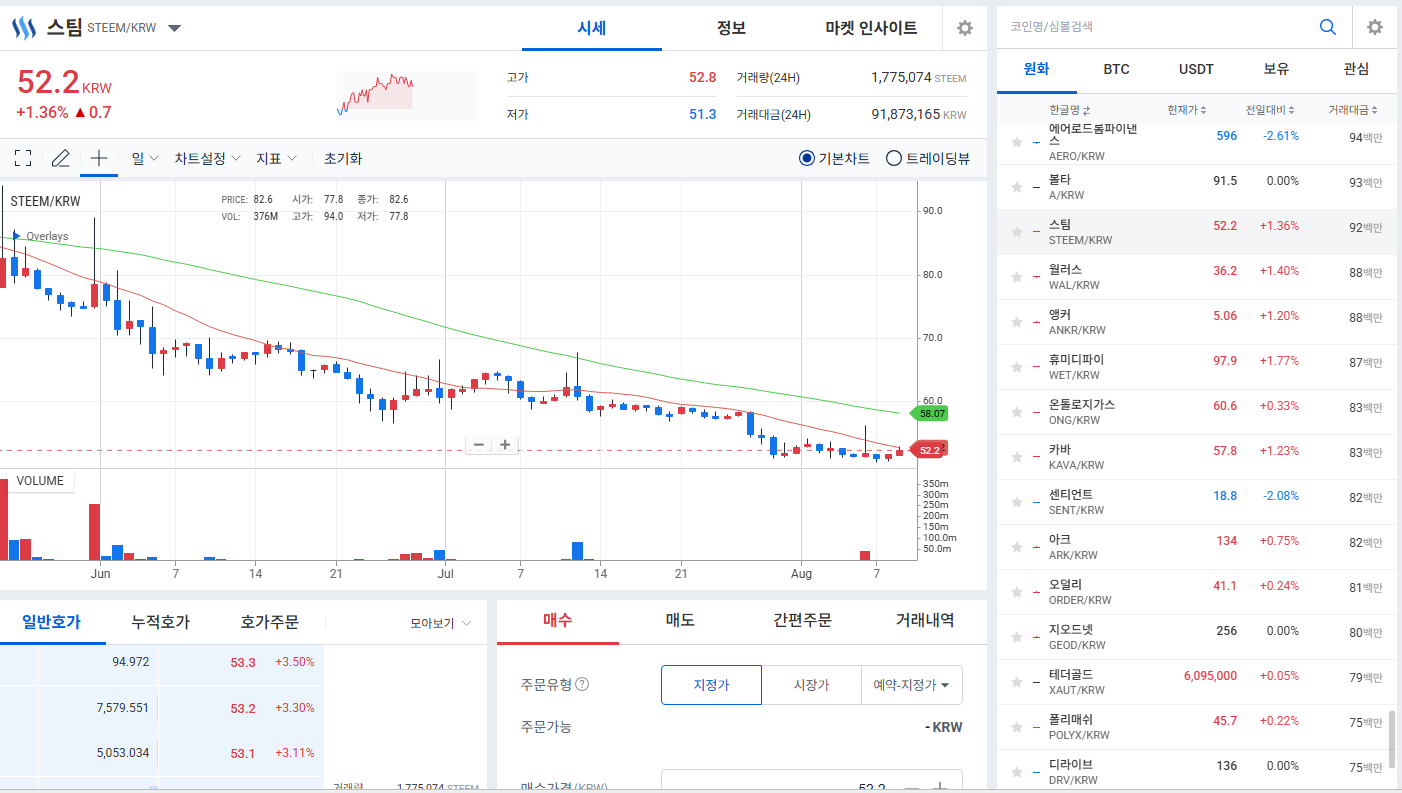Select the 원화 market tab

point(1037,69)
